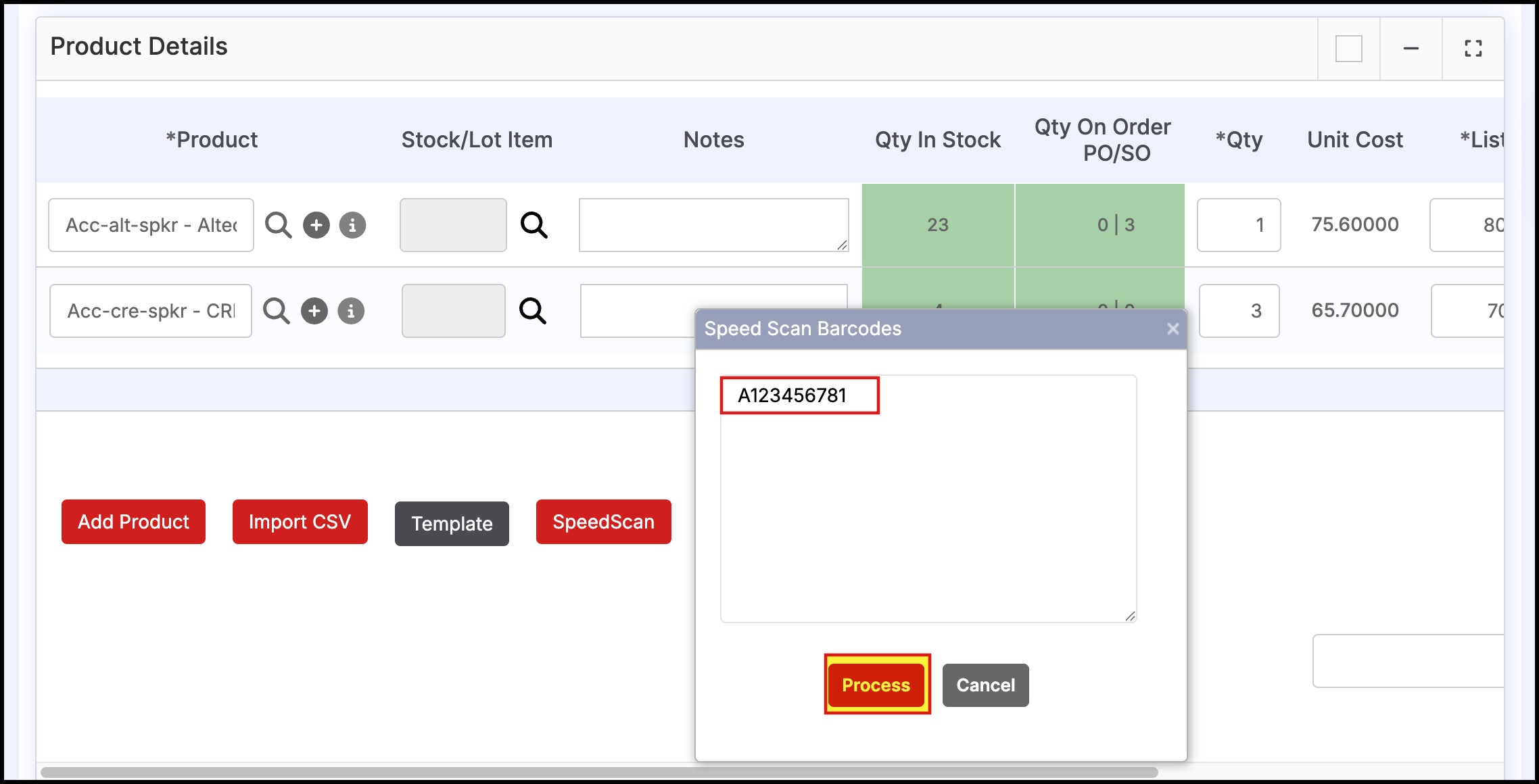Click the Add Product button
Viewport: 1539px width, 784px height.
133,522
